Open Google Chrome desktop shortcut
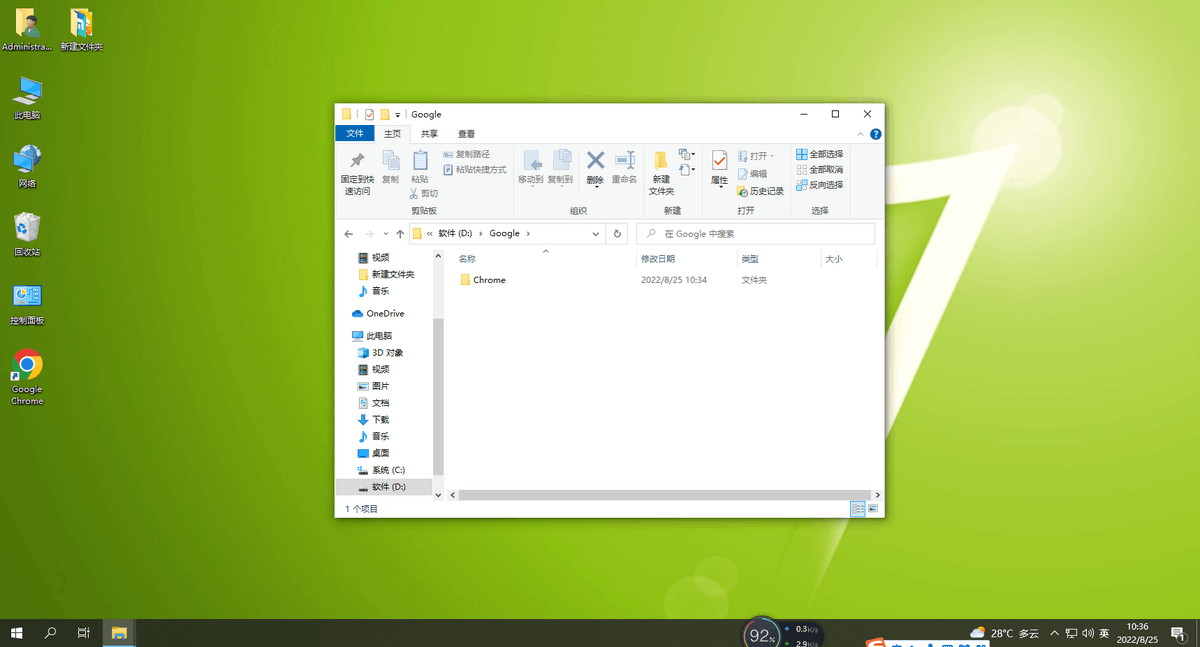The image size is (1200, 647). tap(27, 366)
